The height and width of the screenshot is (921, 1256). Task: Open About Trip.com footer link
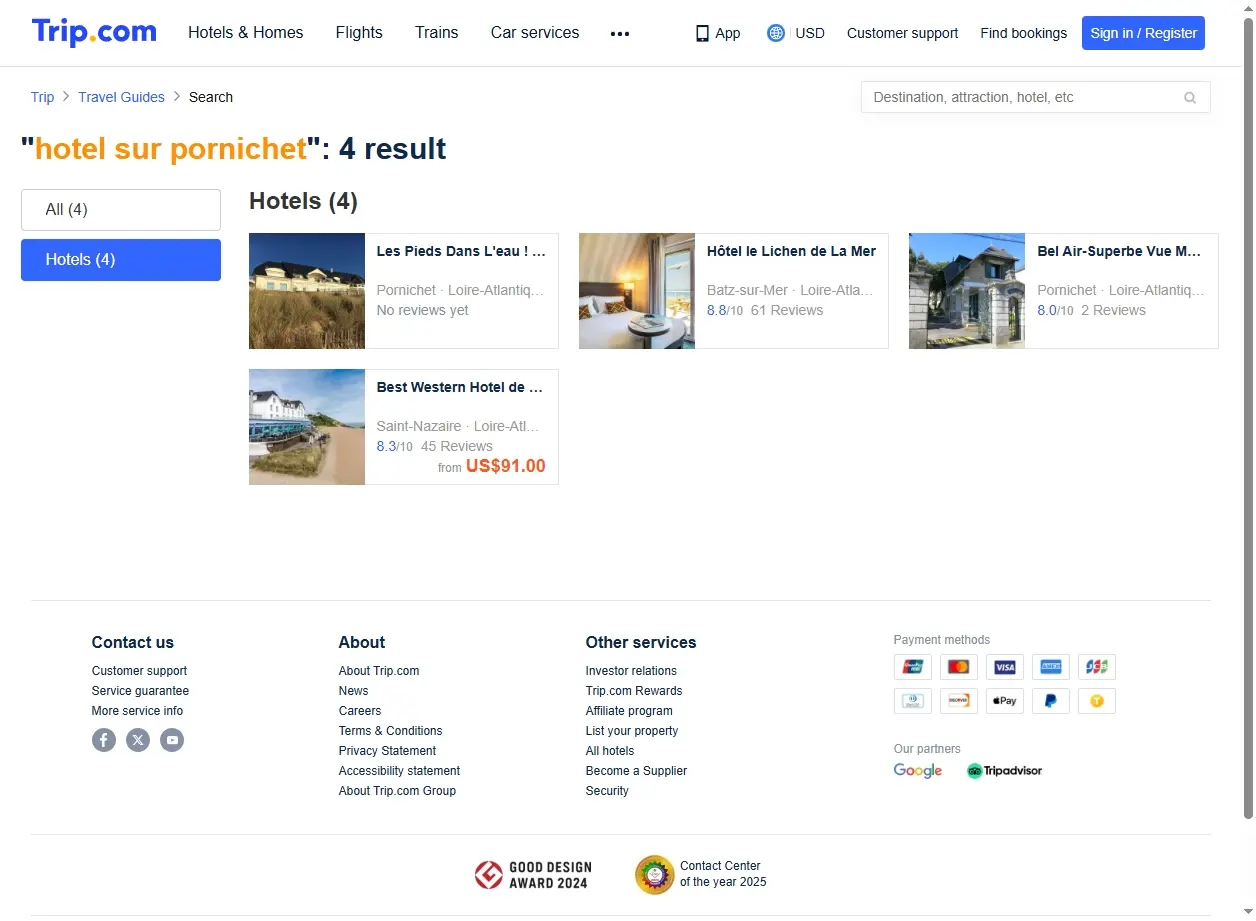pyautogui.click(x=379, y=671)
